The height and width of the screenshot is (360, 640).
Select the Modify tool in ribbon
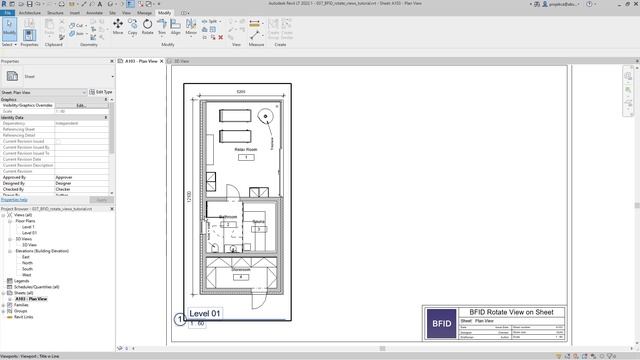pos(9,29)
